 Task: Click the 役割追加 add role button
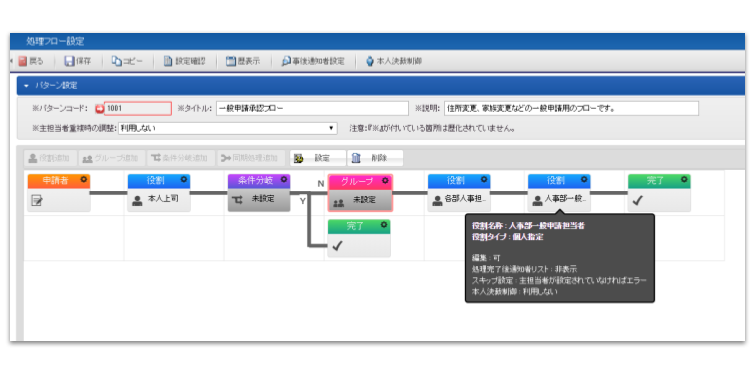coord(50,158)
